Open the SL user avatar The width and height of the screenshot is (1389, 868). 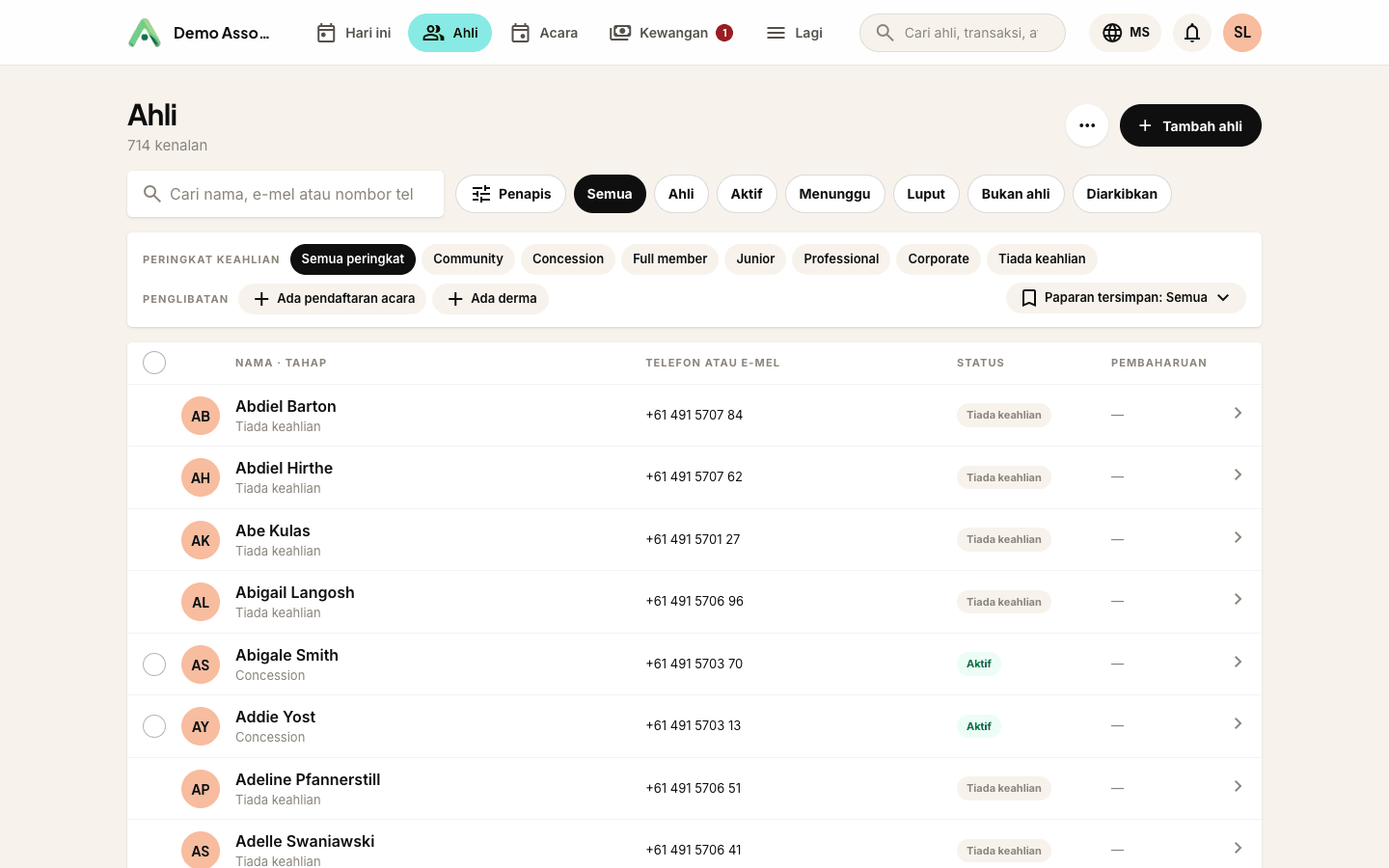(x=1242, y=33)
